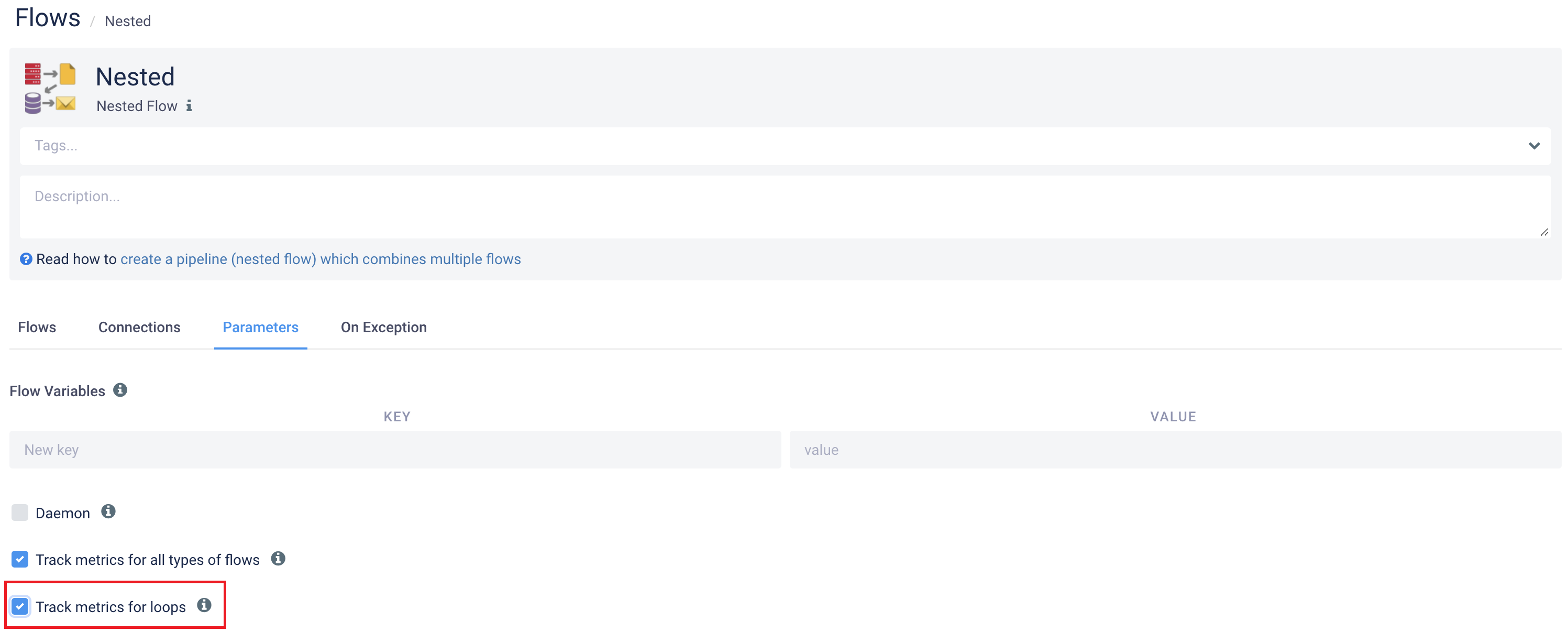
Task: Switch to the Connections tab
Action: 139,327
